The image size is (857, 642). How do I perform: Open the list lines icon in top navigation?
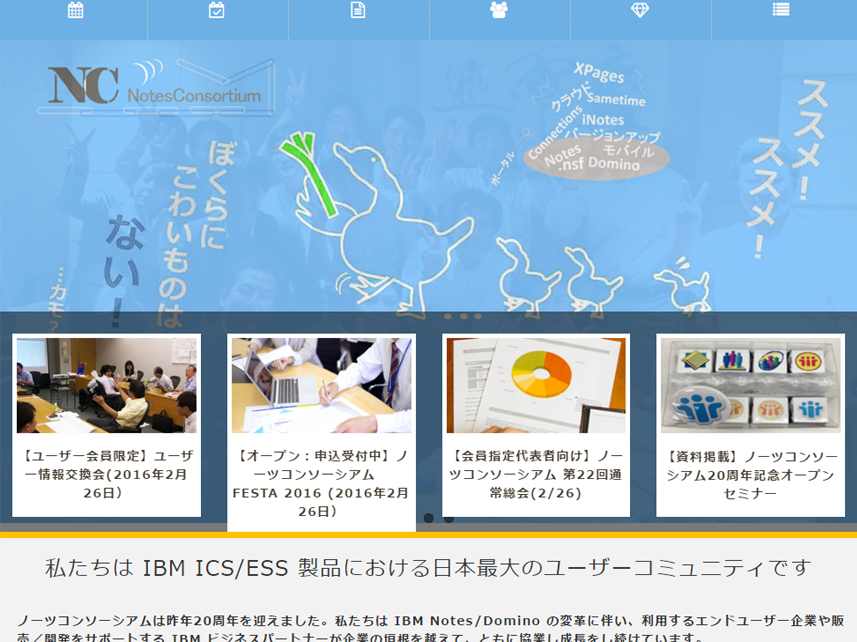[x=781, y=10]
